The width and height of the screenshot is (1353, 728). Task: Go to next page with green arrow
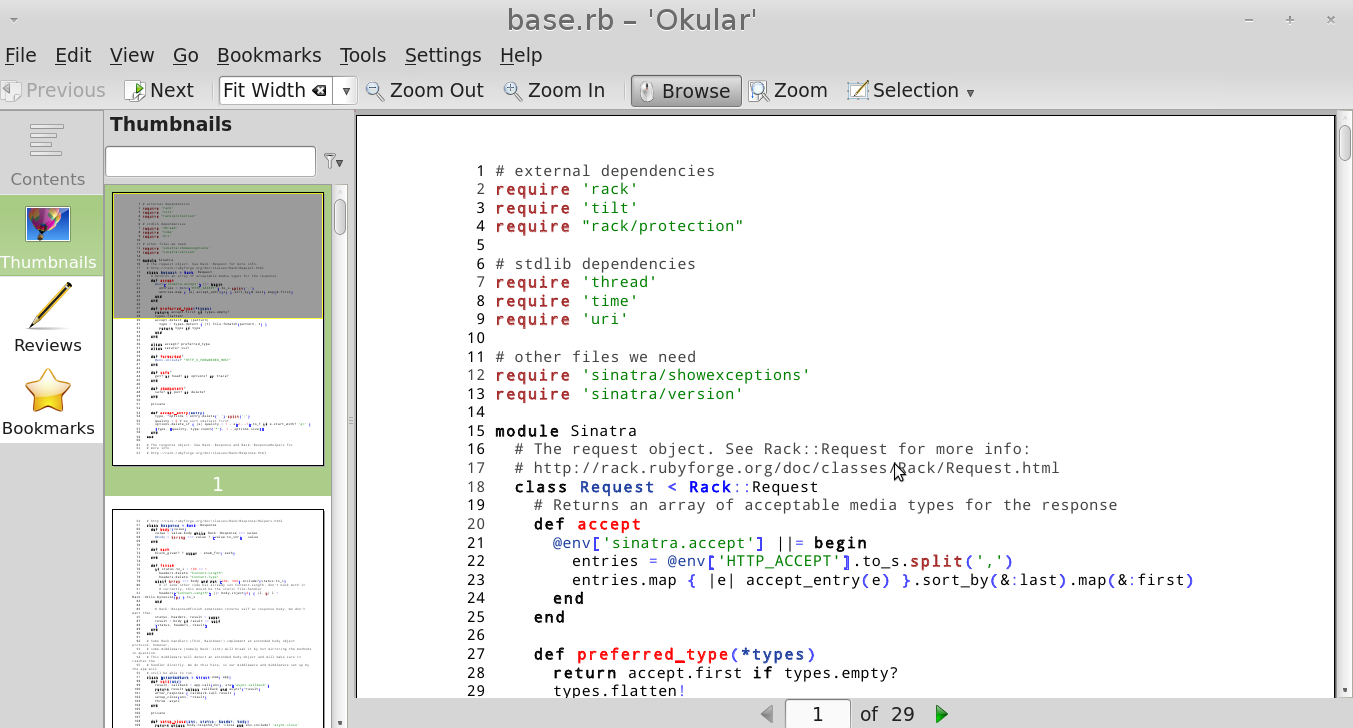(941, 714)
